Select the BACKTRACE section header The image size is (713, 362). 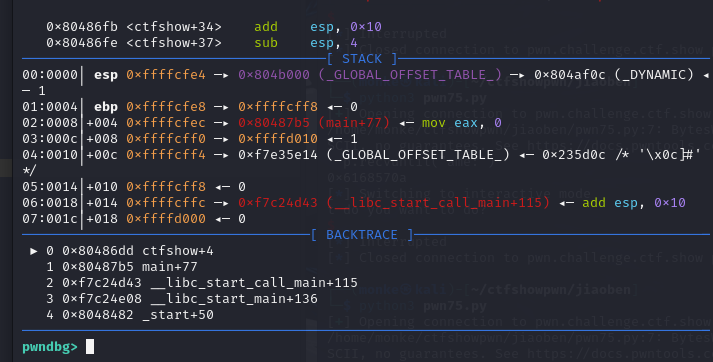click(x=362, y=235)
